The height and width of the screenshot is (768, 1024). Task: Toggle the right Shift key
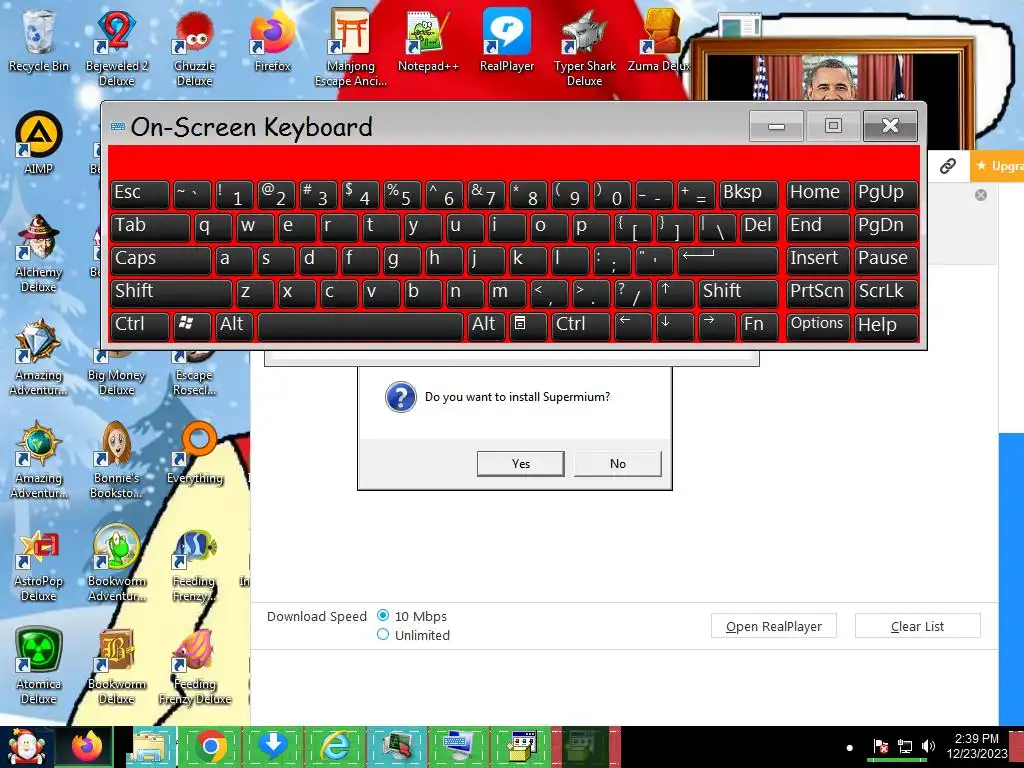(739, 292)
